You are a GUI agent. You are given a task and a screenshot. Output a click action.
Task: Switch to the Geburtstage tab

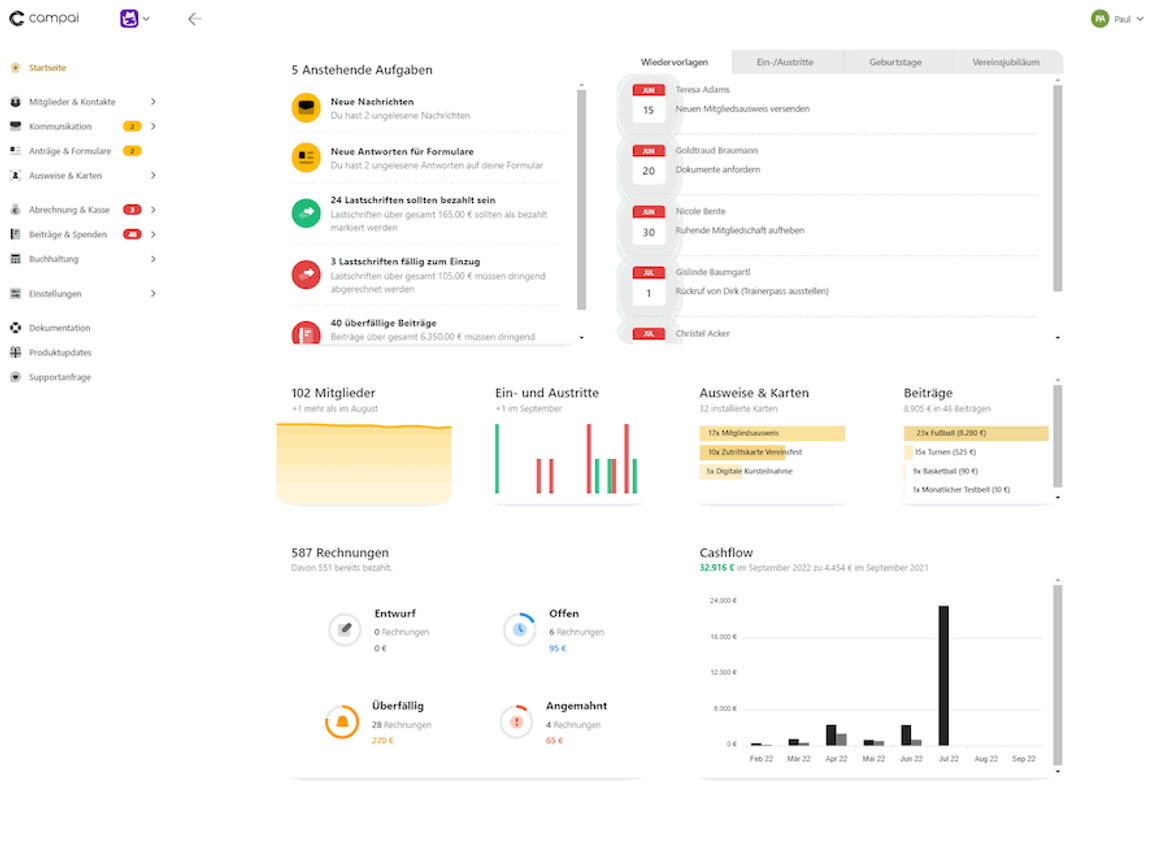coord(895,62)
